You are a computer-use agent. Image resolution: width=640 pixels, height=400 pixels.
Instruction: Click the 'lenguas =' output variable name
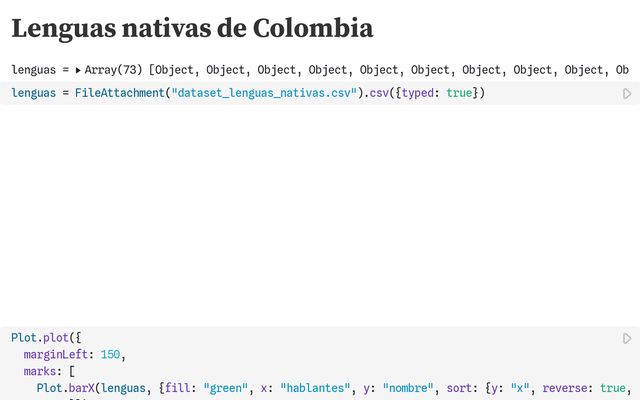[39, 70]
